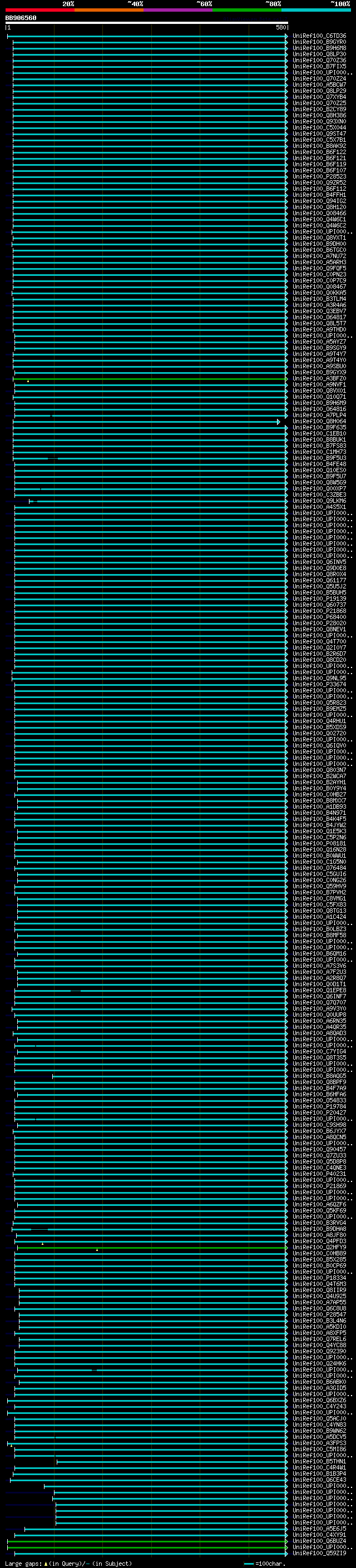
Task: Click the red 20% identity legend segment
Action: [x=40, y=10]
